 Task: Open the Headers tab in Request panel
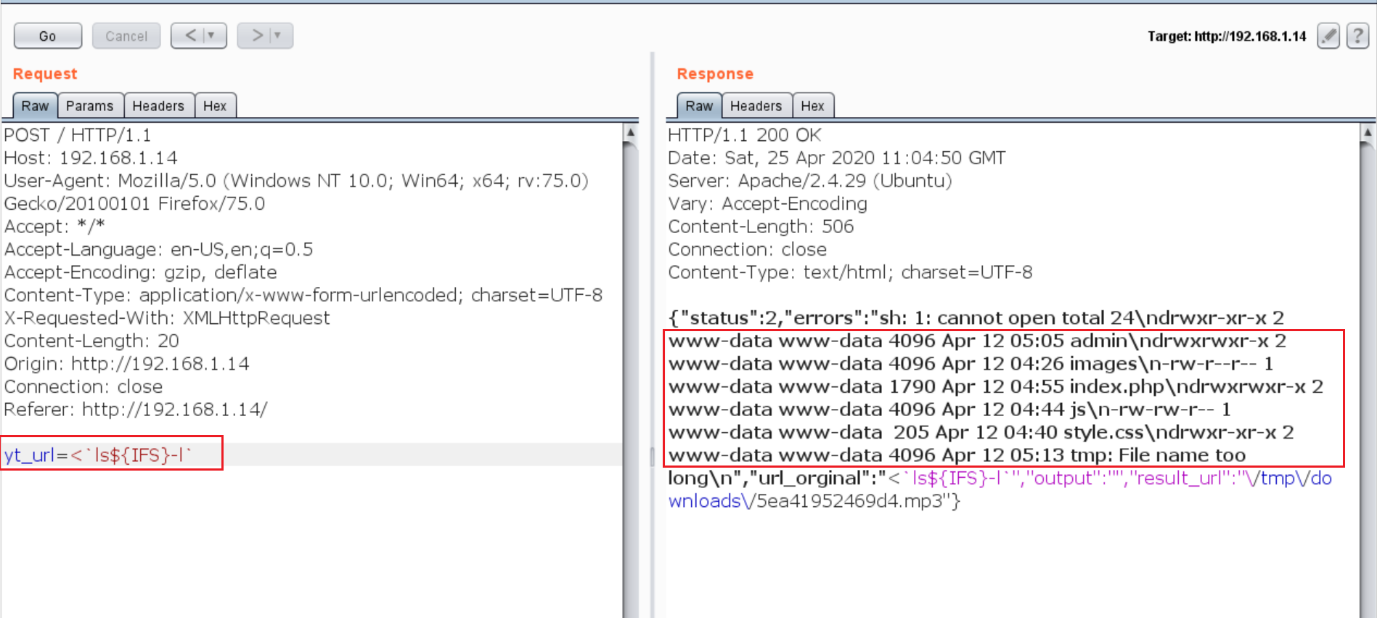pyautogui.click(x=158, y=106)
